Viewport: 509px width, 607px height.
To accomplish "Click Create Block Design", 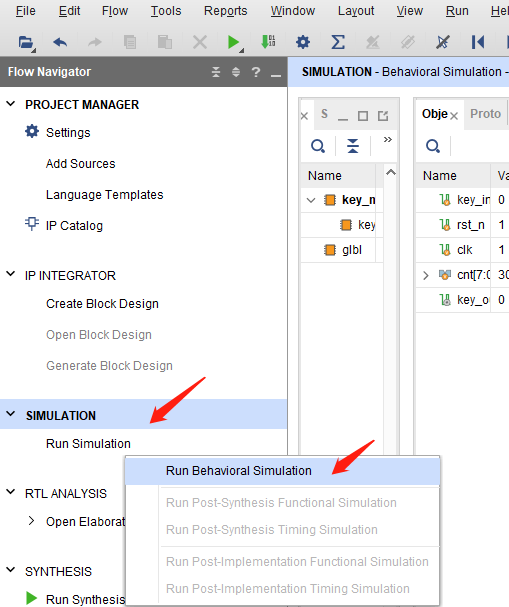I will (102, 304).
